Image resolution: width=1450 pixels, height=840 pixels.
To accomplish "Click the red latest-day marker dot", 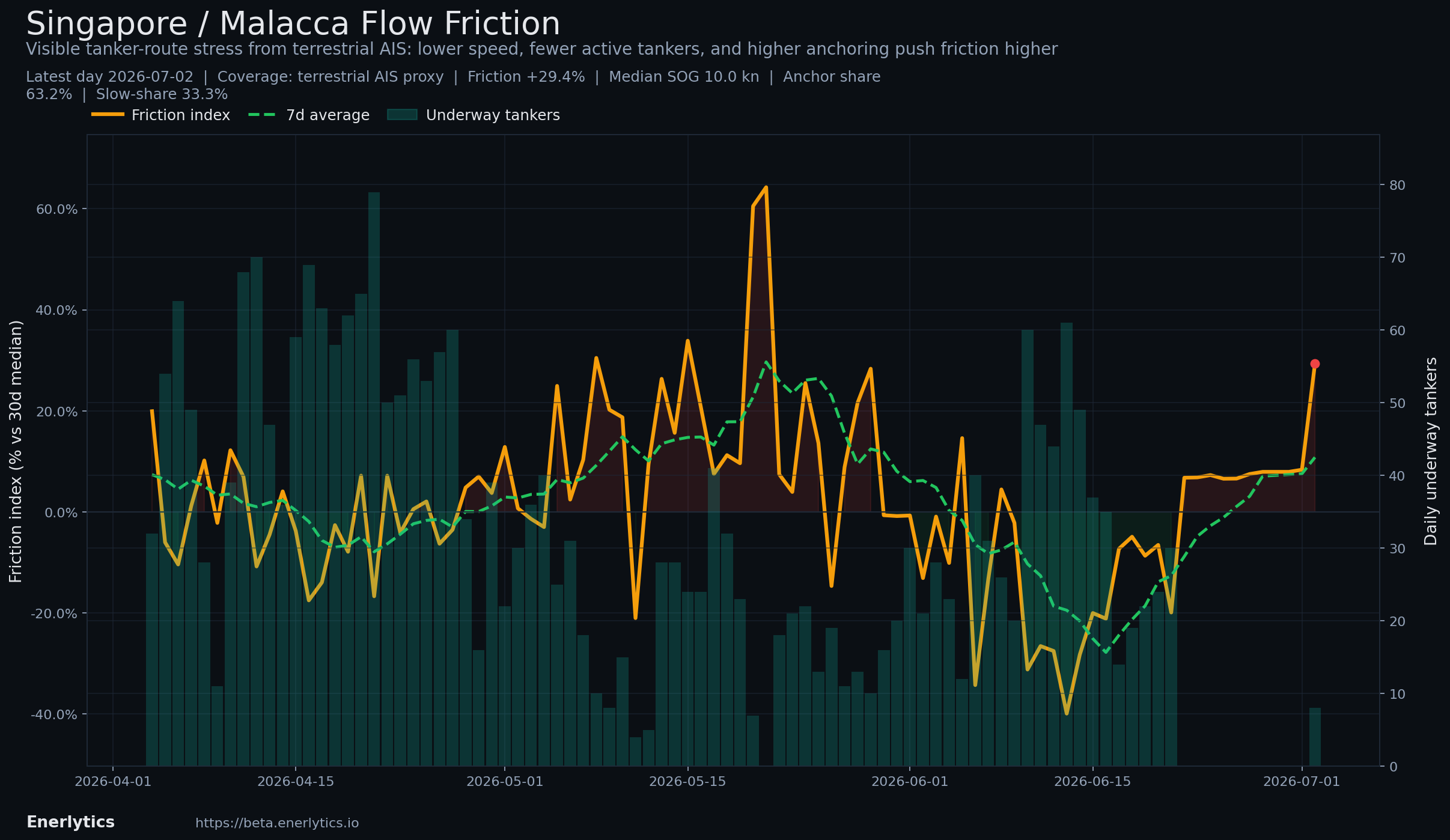I will [1315, 364].
